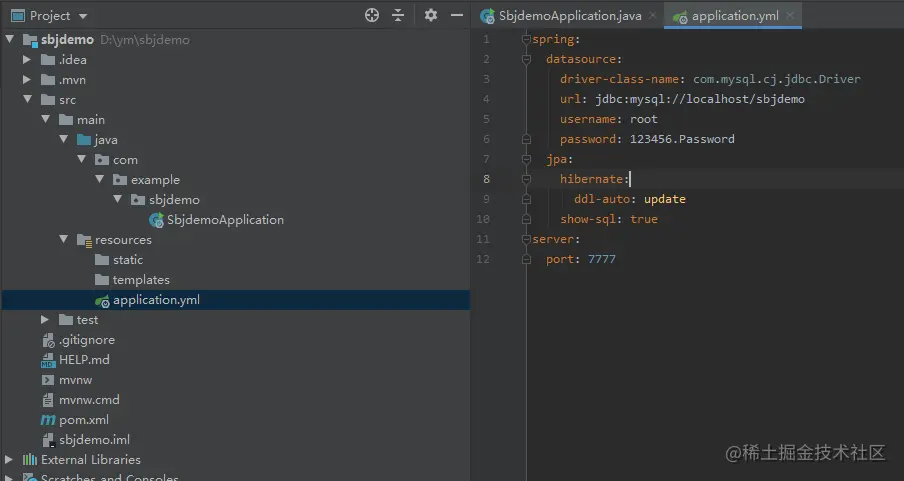Select the static folder
904x481 pixels.
point(128,260)
